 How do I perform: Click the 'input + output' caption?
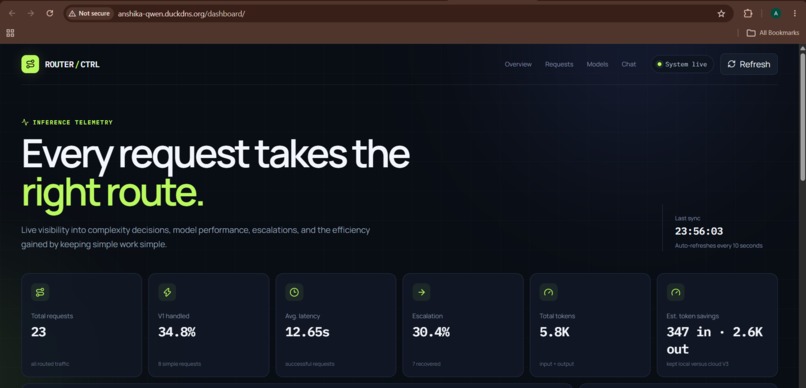556,364
